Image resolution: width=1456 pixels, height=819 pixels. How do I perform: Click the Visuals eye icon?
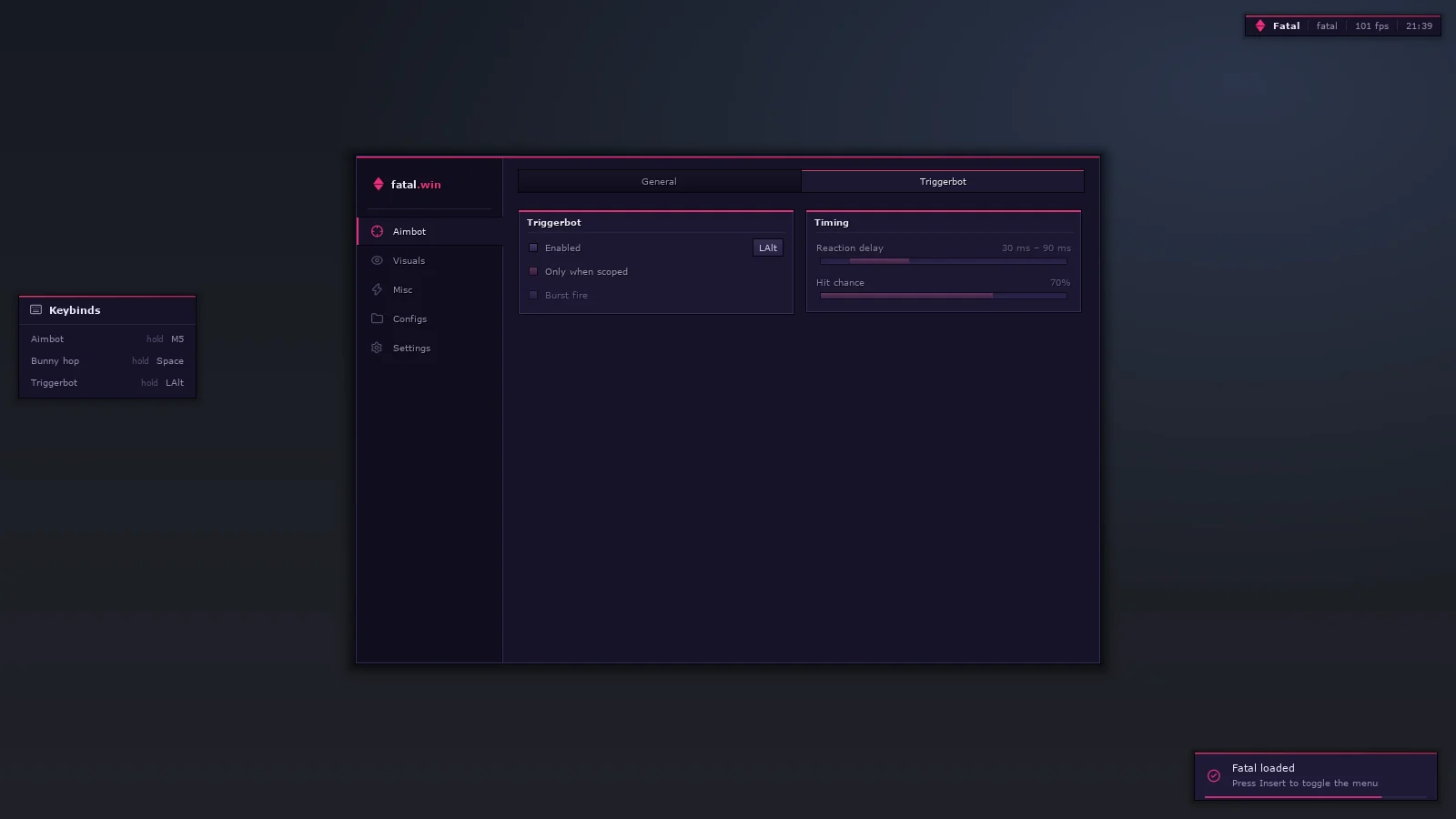[x=377, y=260]
